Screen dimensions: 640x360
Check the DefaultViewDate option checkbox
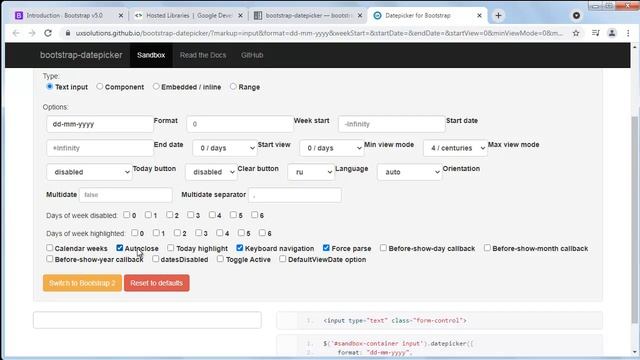pos(282,259)
